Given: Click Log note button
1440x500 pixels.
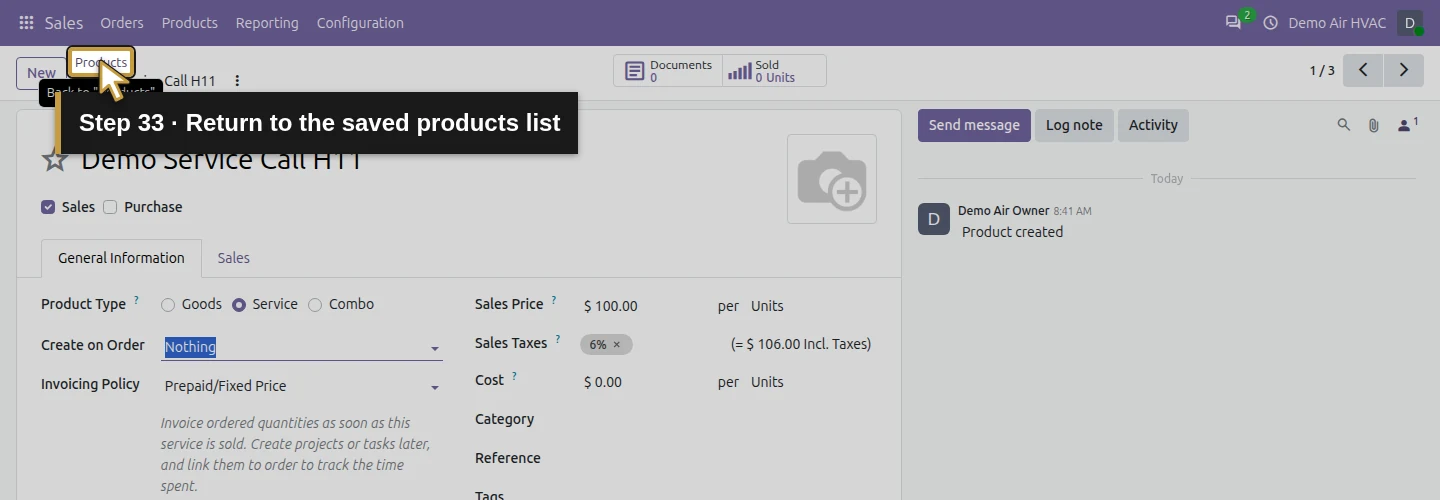Looking at the screenshot, I should [x=1074, y=125].
